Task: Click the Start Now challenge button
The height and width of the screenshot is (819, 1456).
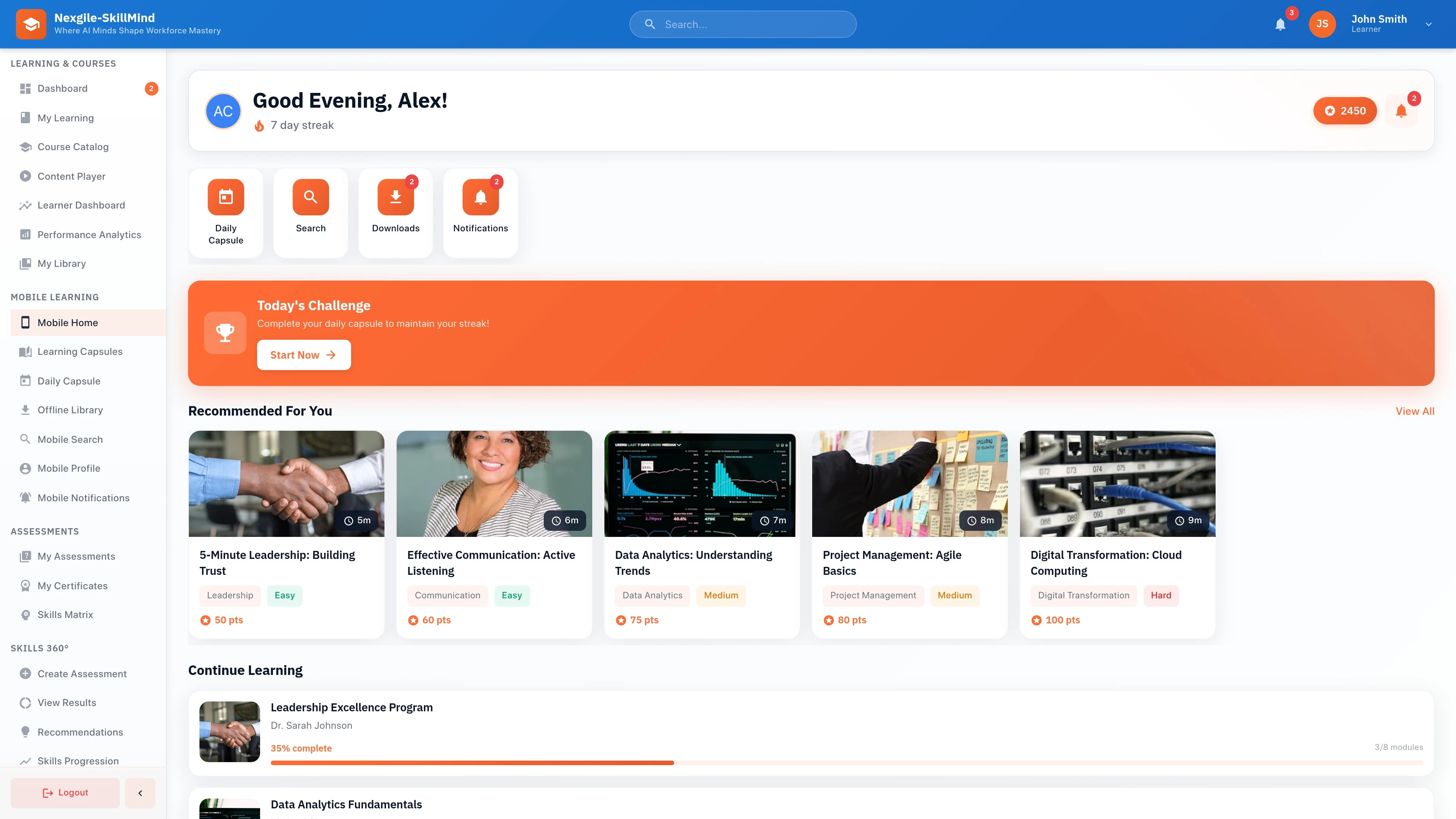Action: (303, 355)
